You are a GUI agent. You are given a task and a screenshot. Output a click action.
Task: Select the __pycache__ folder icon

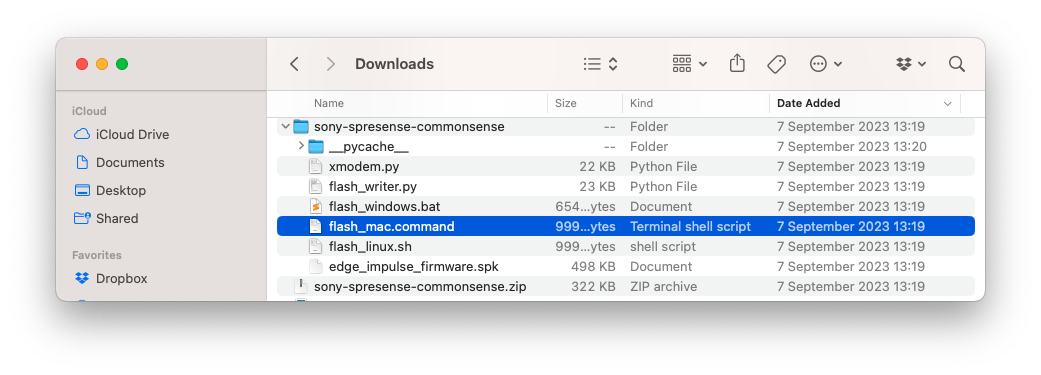(x=316, y=146)
